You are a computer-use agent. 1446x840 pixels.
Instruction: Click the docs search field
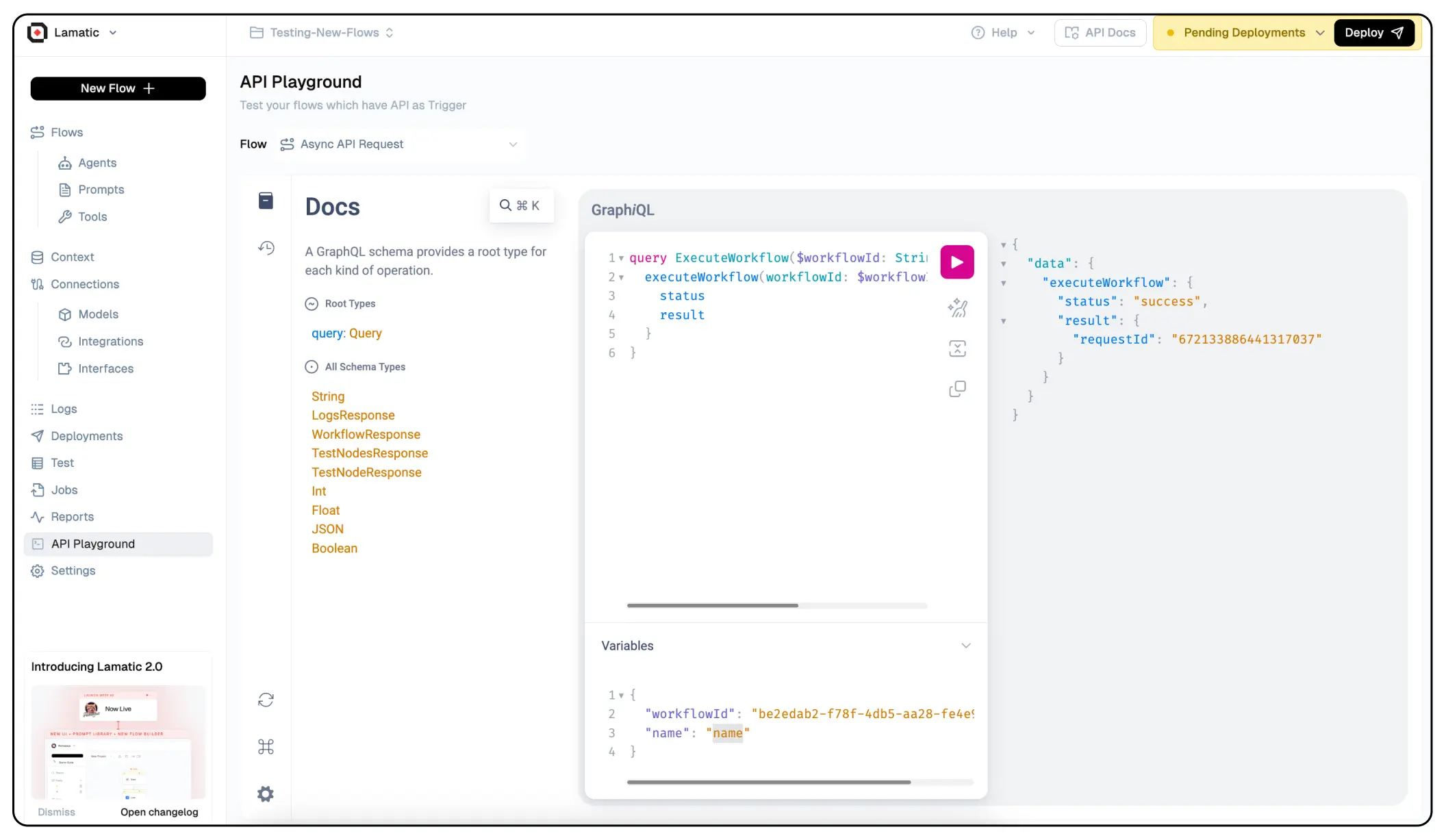520,205
